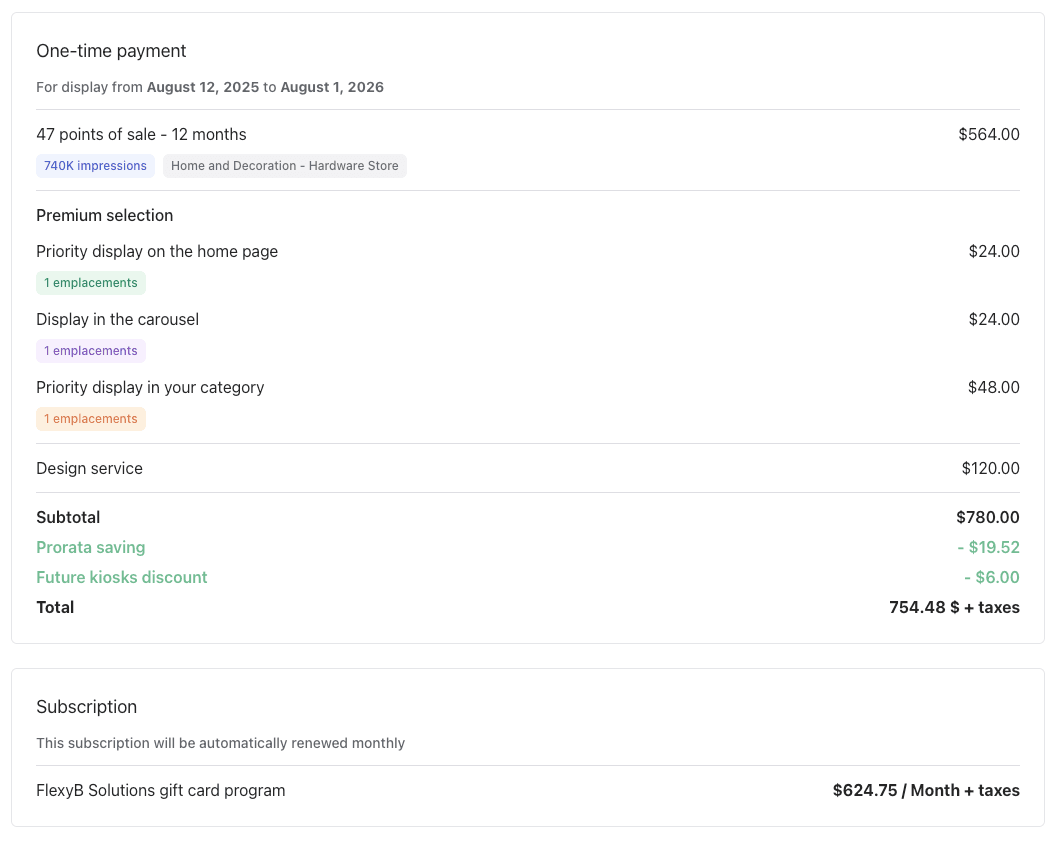The height and width of the screenshot is (842, 1060).
Task: Select the FlexyB Solutions gift card program
Action: coord(160,790)
